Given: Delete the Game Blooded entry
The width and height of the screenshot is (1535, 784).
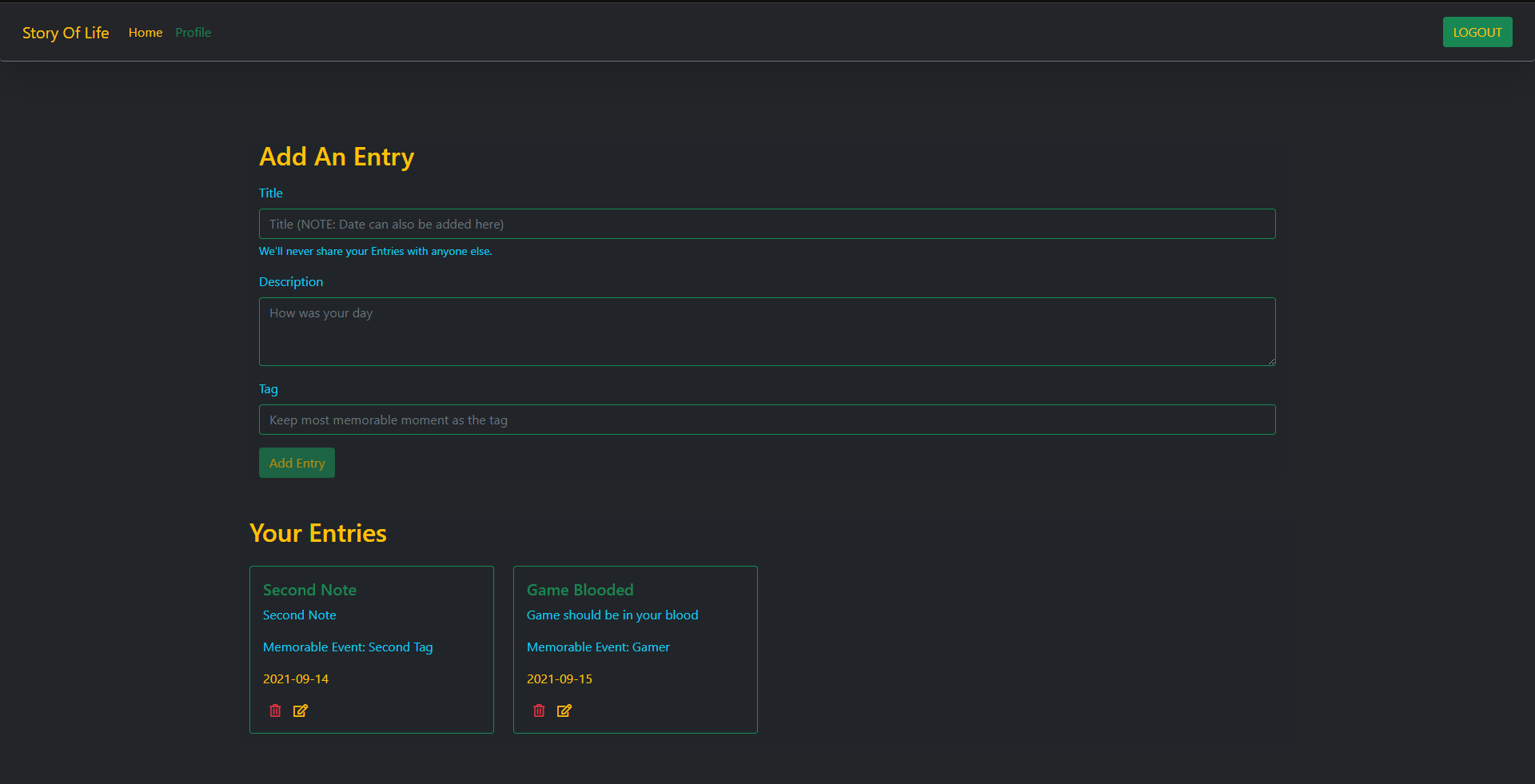Looking at the screenshot, I should [539, 710].
